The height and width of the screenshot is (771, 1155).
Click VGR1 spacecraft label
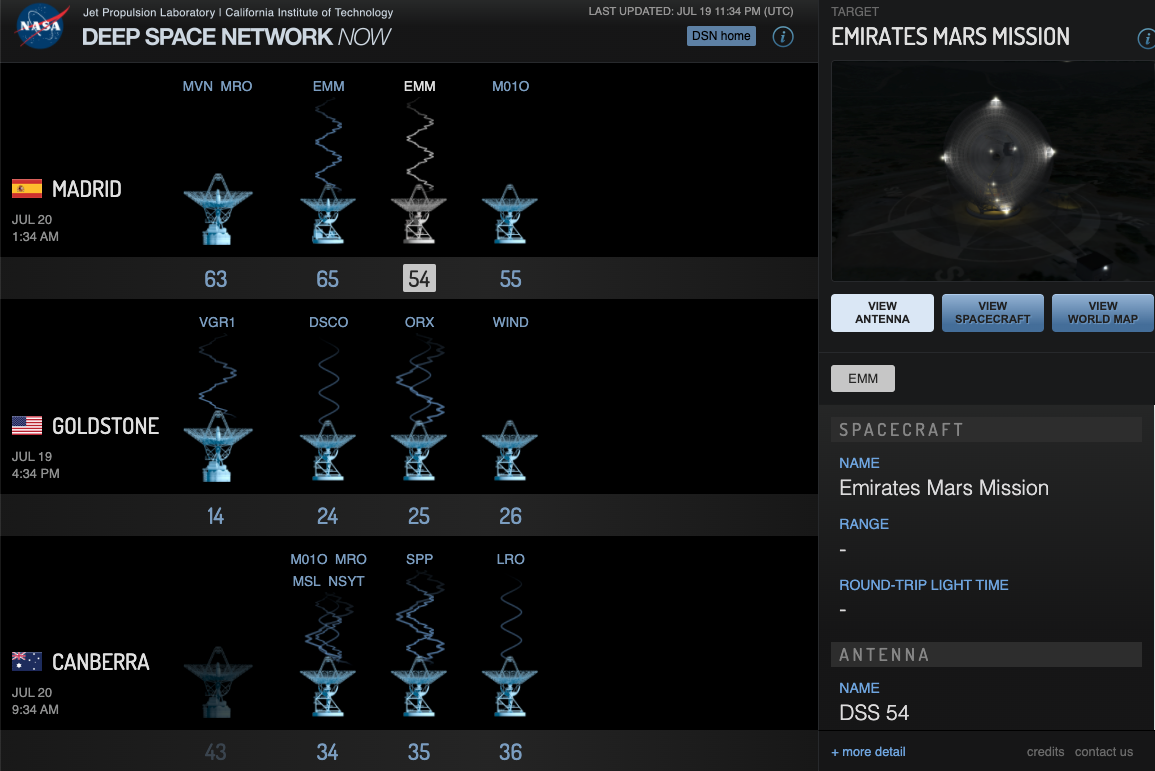pos(217,322)
